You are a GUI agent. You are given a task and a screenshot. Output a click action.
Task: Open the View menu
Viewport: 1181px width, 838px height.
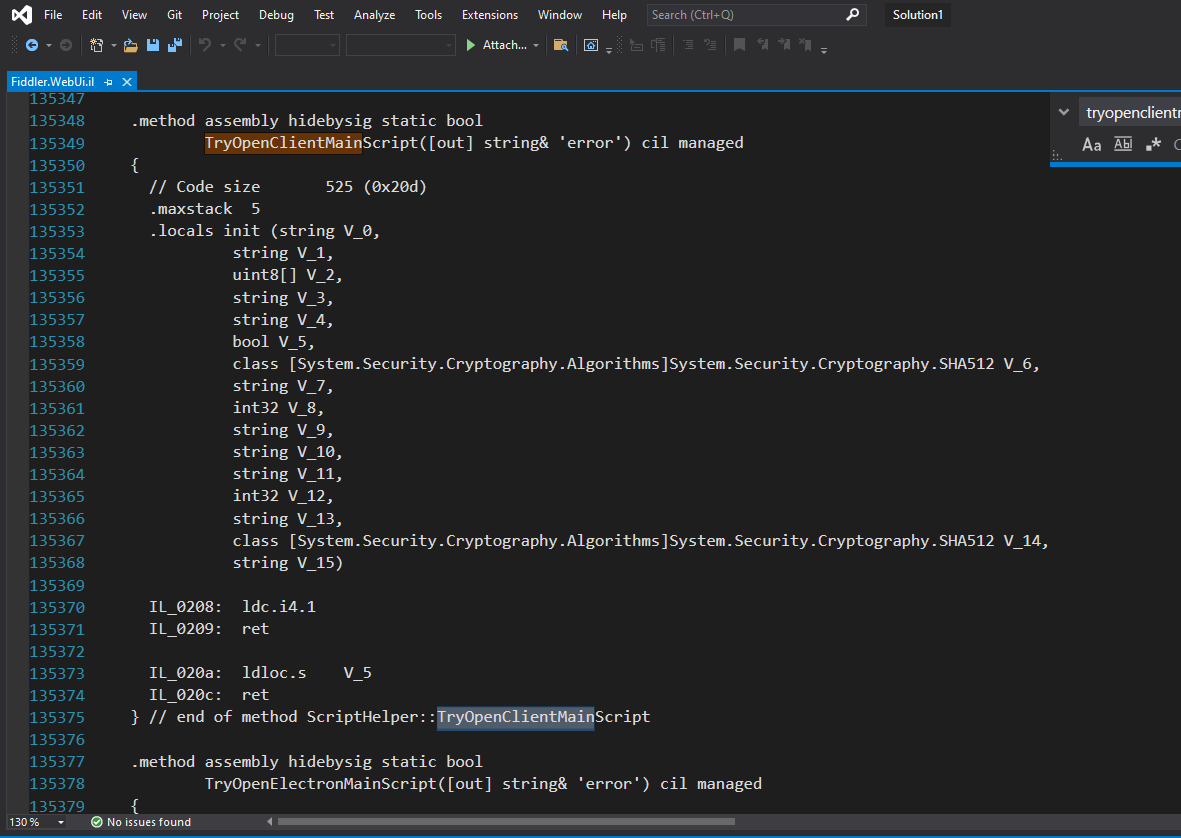click(134, 14)
